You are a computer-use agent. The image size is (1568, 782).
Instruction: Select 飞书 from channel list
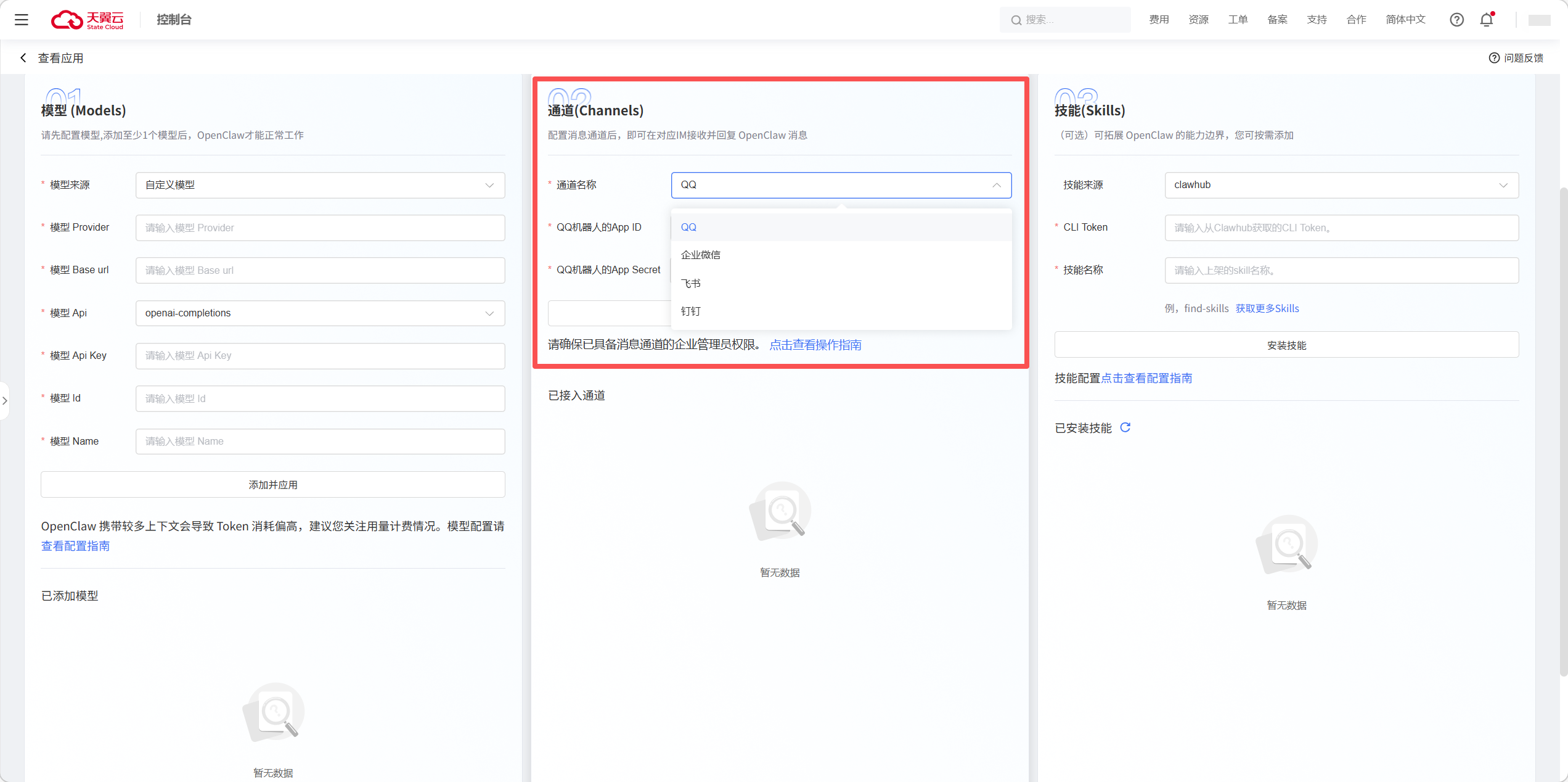point(691,284)
